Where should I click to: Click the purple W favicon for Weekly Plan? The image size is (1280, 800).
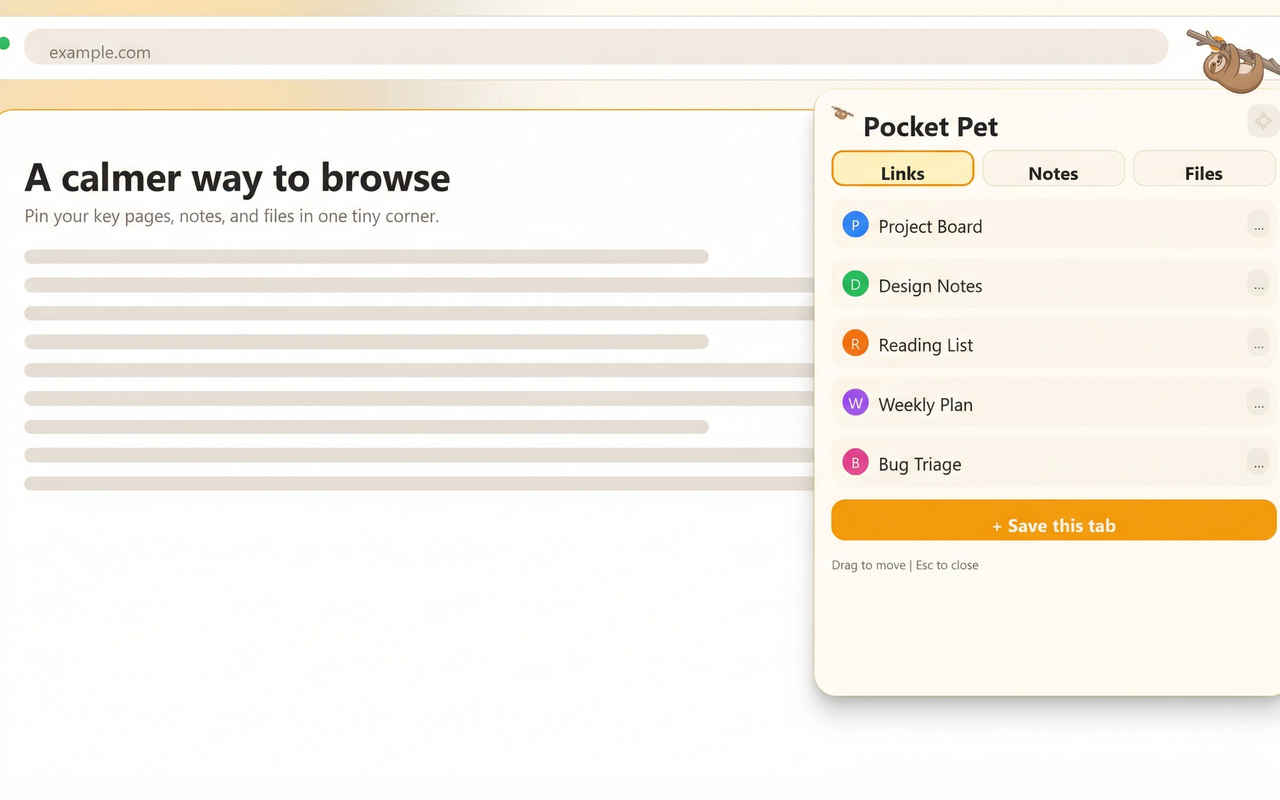855,402
